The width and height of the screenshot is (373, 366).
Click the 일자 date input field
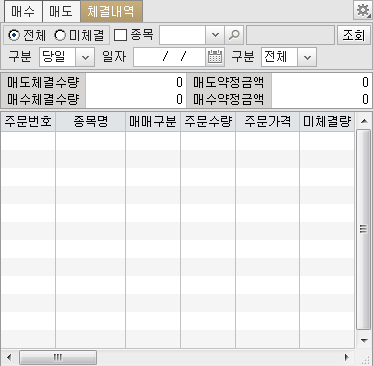pyautogui.click(x=169, y=57)
